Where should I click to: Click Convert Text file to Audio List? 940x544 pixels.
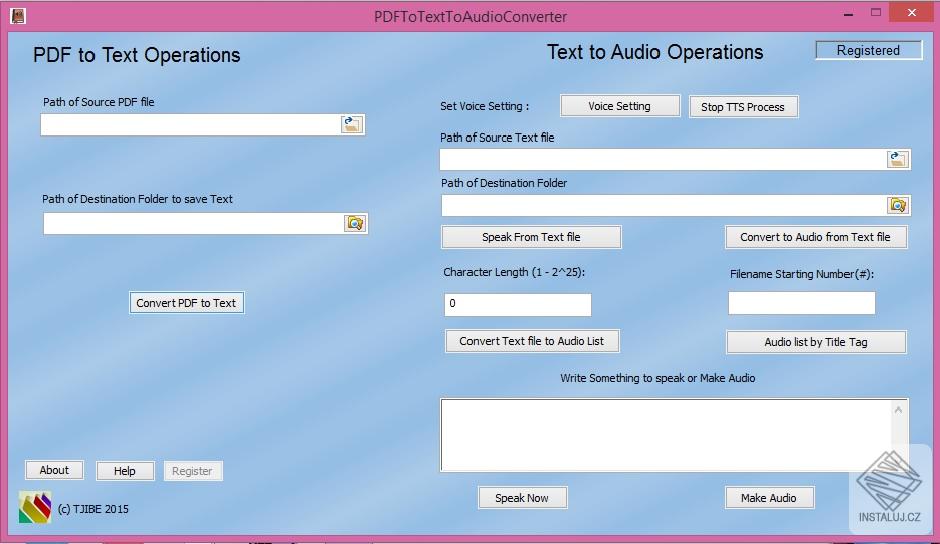pyautogui.click(x=532, y=341)
